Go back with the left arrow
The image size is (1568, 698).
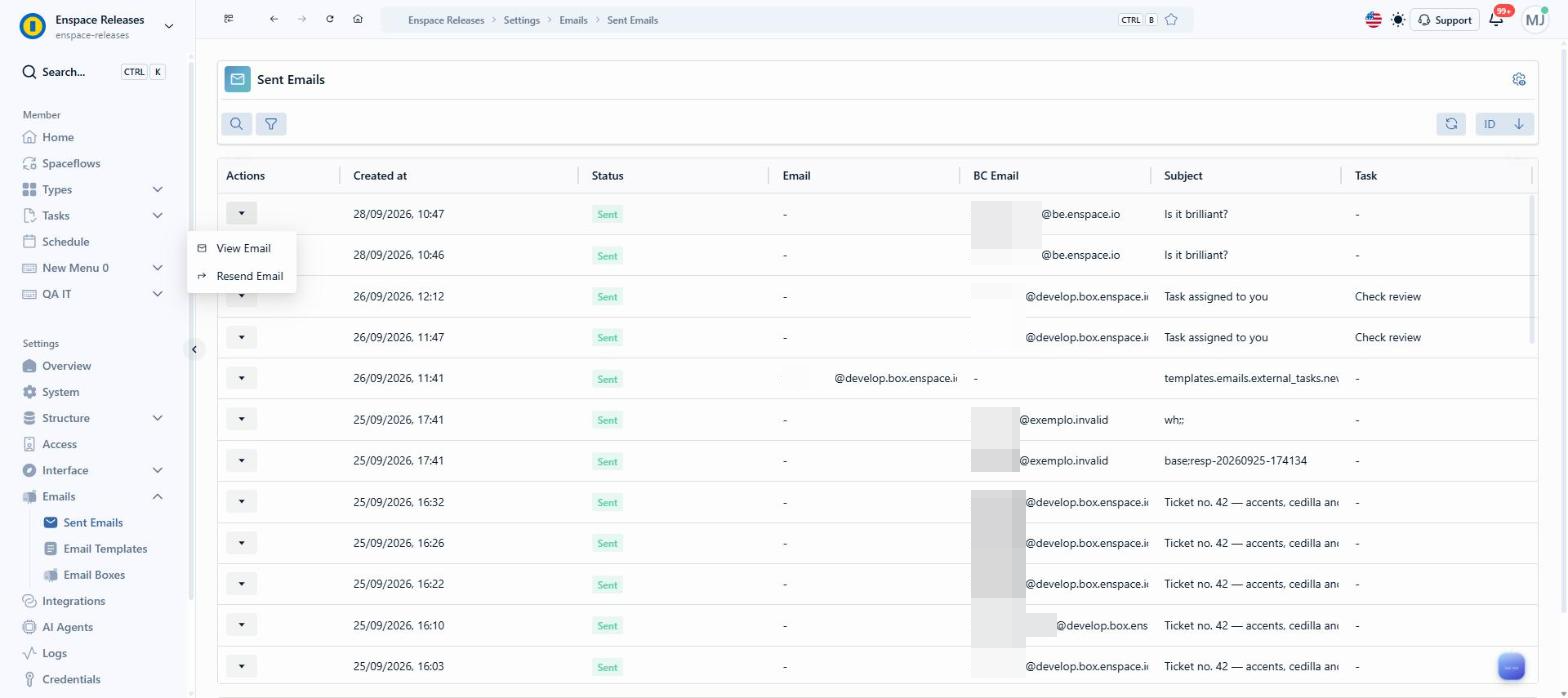274,19
